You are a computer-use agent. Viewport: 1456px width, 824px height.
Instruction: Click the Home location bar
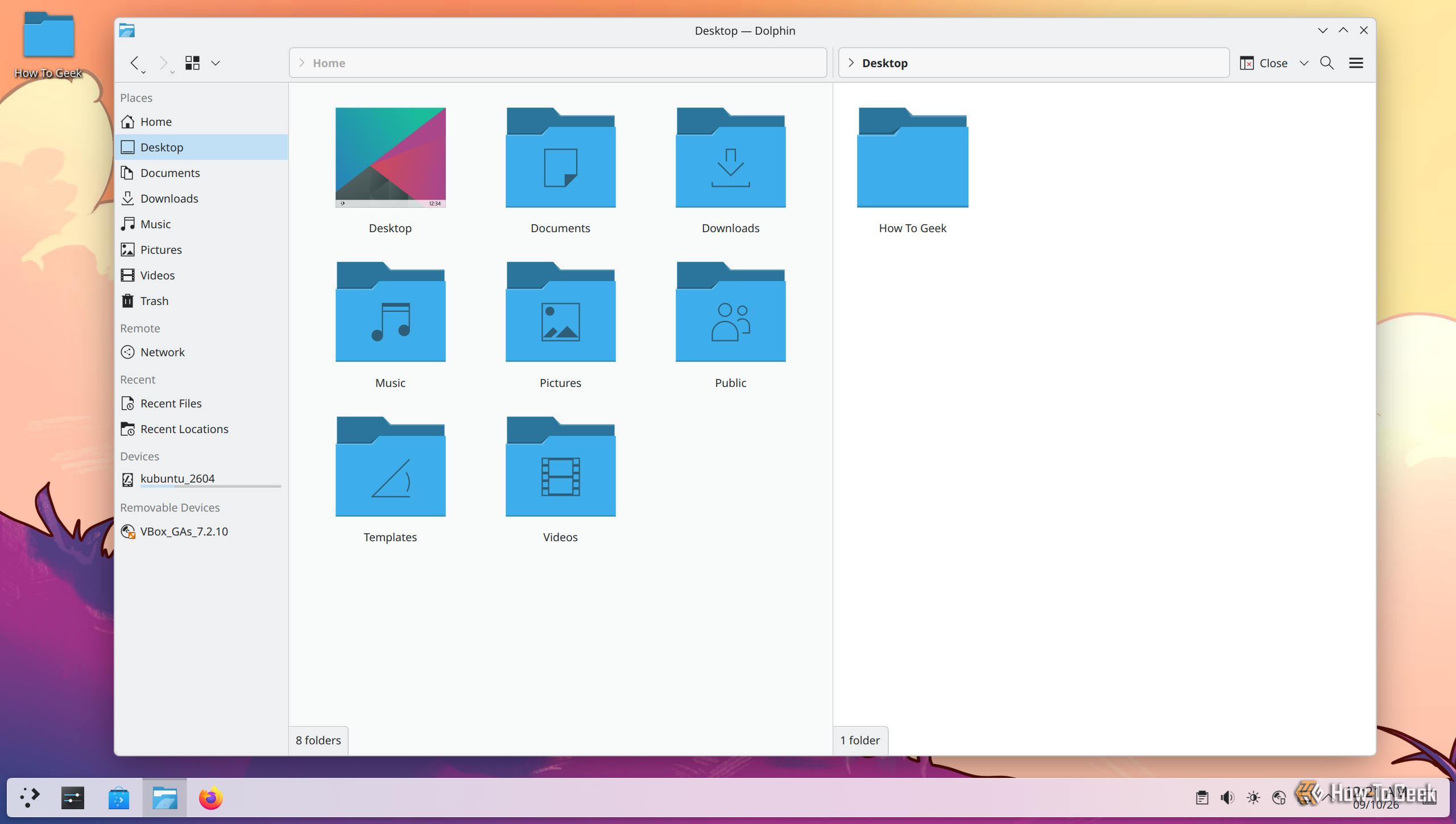click(557, 63)
